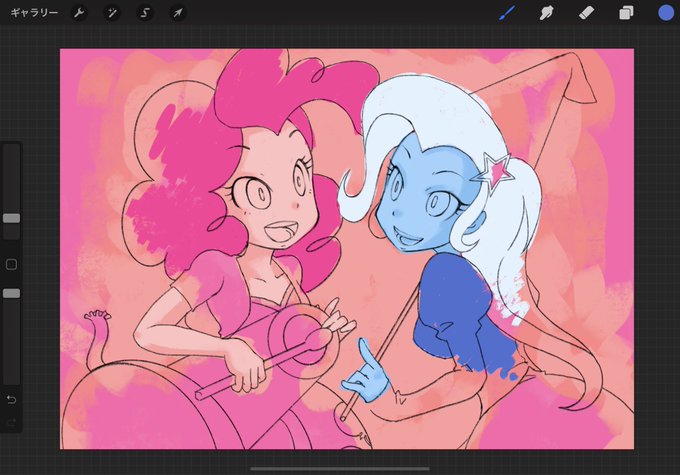Select the Eraser tool
This screenshot has width=680, height=475.
pyautogui.click(x=586, y=13)
